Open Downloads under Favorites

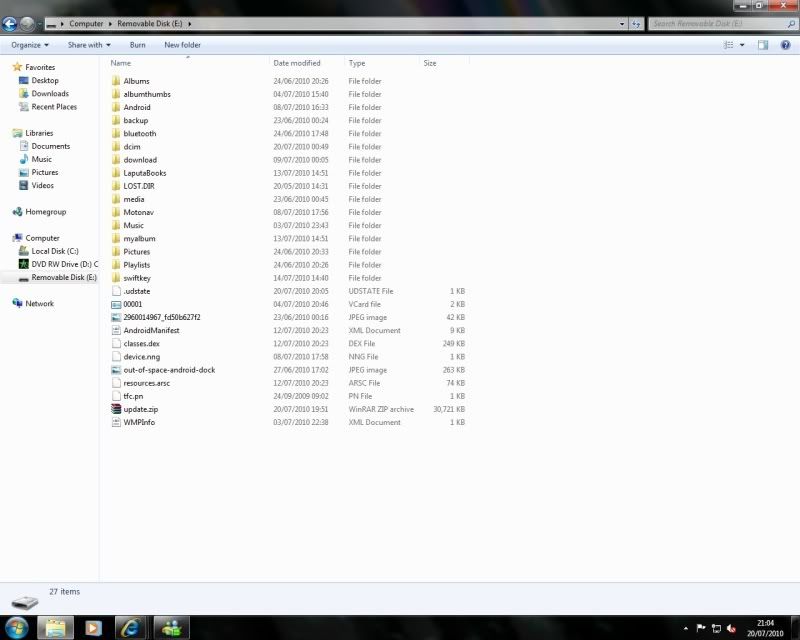[x=50, y=94]
